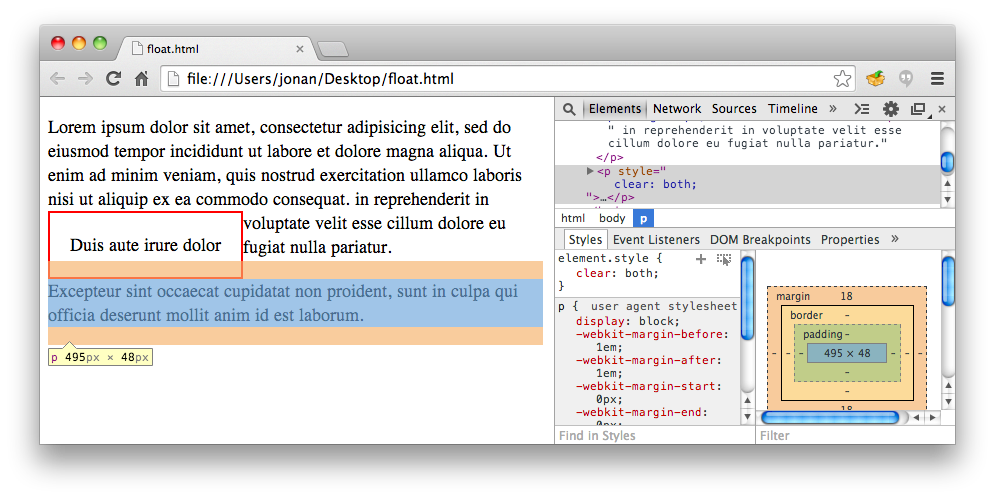Click the Styles pane scroll down arrow
Image resolution: width=995 pixels, height=499 pixels.
748,417
